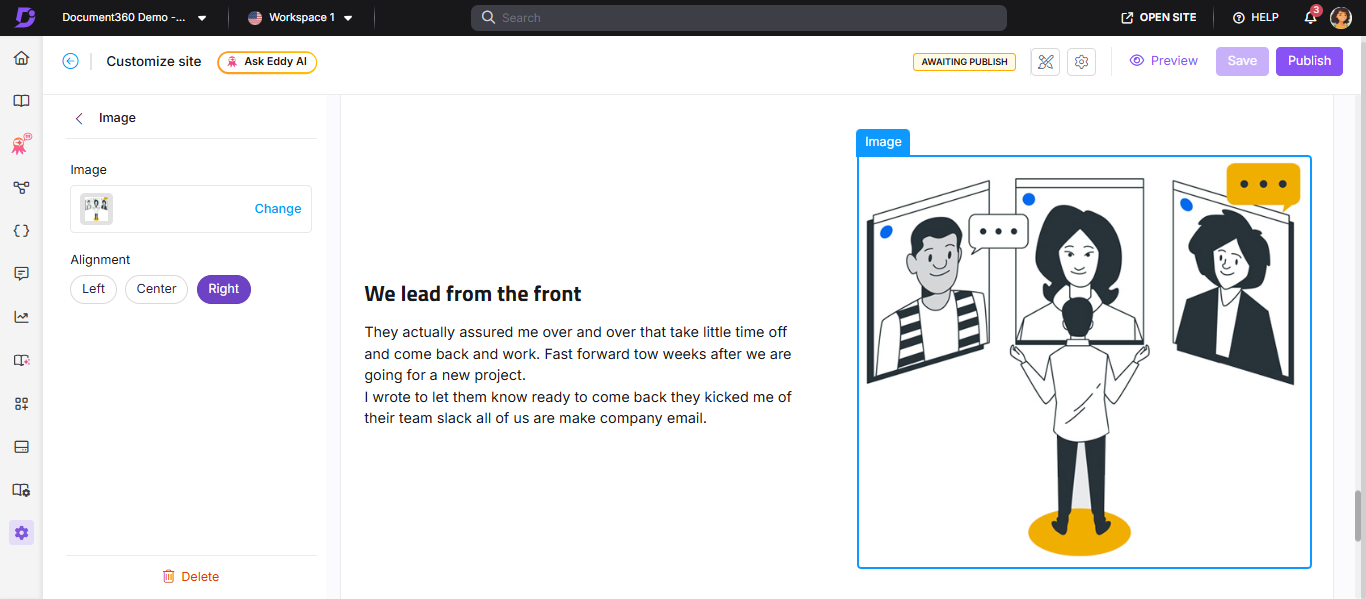1366x599 pixels.
Task: Set image alignment to Right
Action: [224, 289]
